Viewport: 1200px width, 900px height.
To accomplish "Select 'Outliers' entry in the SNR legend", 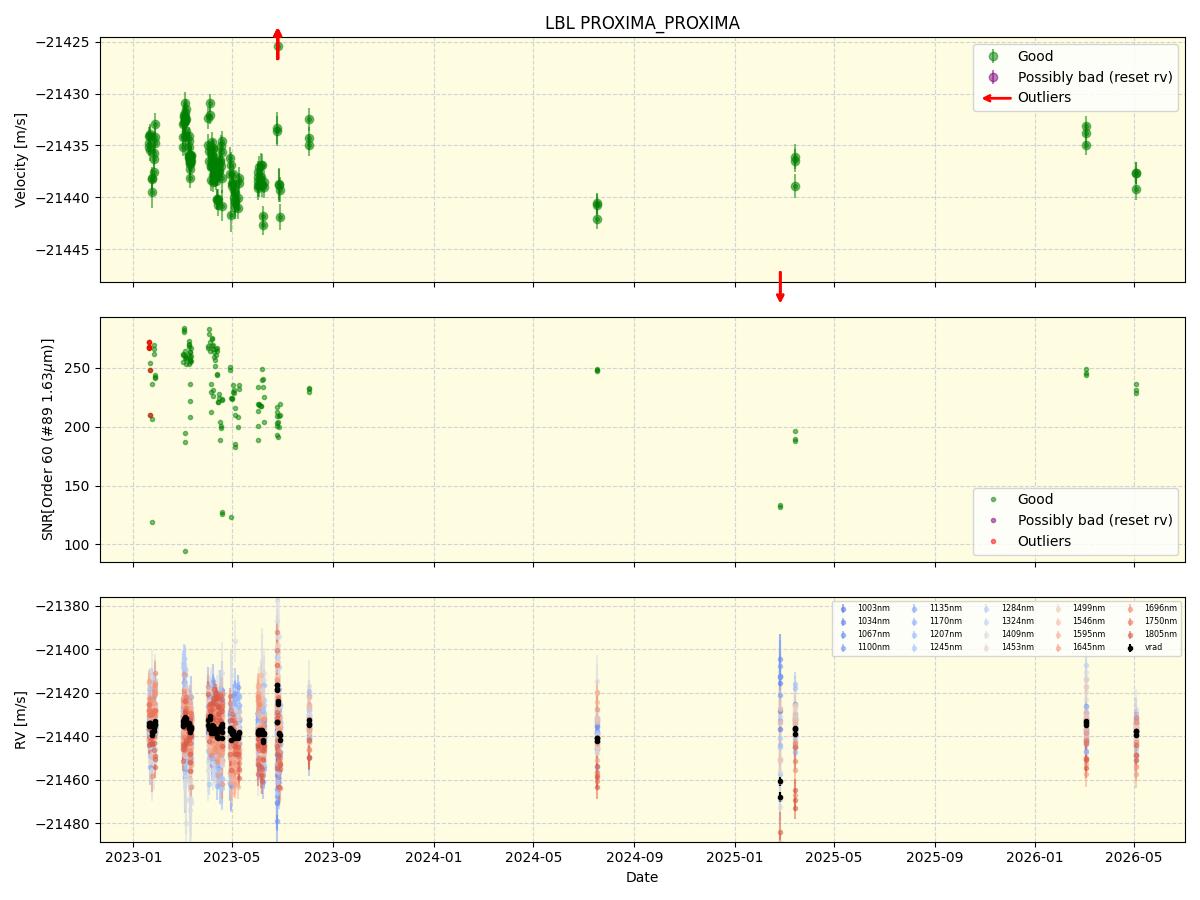I will pyautogui.click(x=1044, y=541).
